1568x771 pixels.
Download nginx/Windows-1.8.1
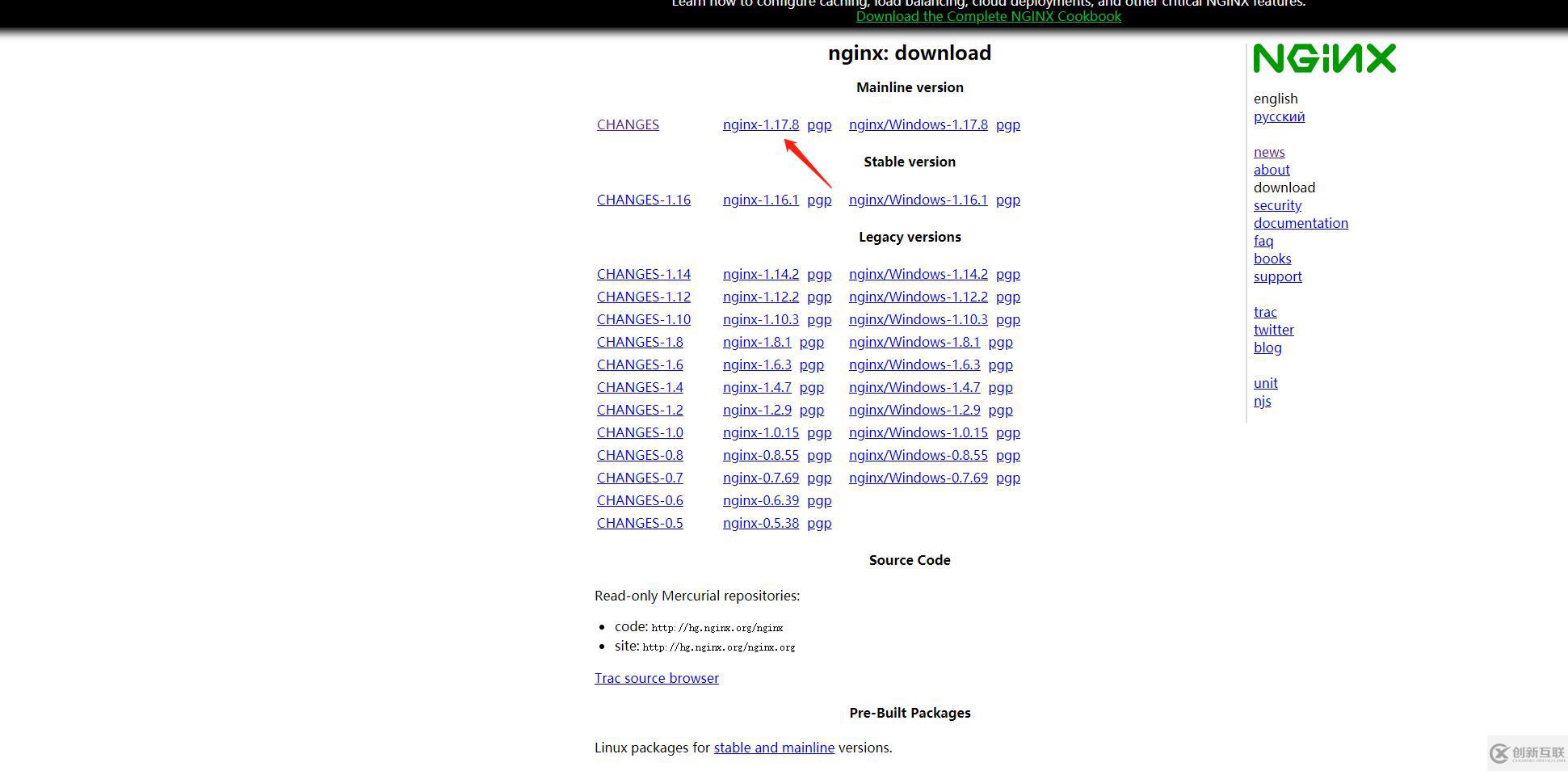(914, 342)
